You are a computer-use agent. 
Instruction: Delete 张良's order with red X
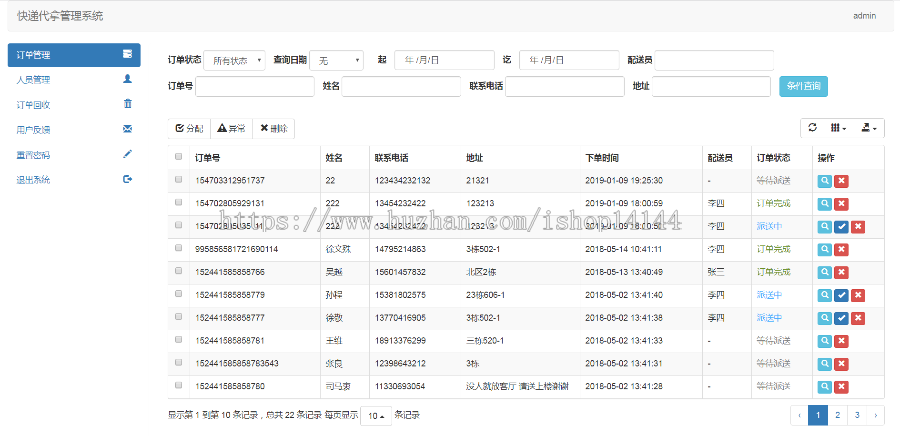[x=841, y=364]
